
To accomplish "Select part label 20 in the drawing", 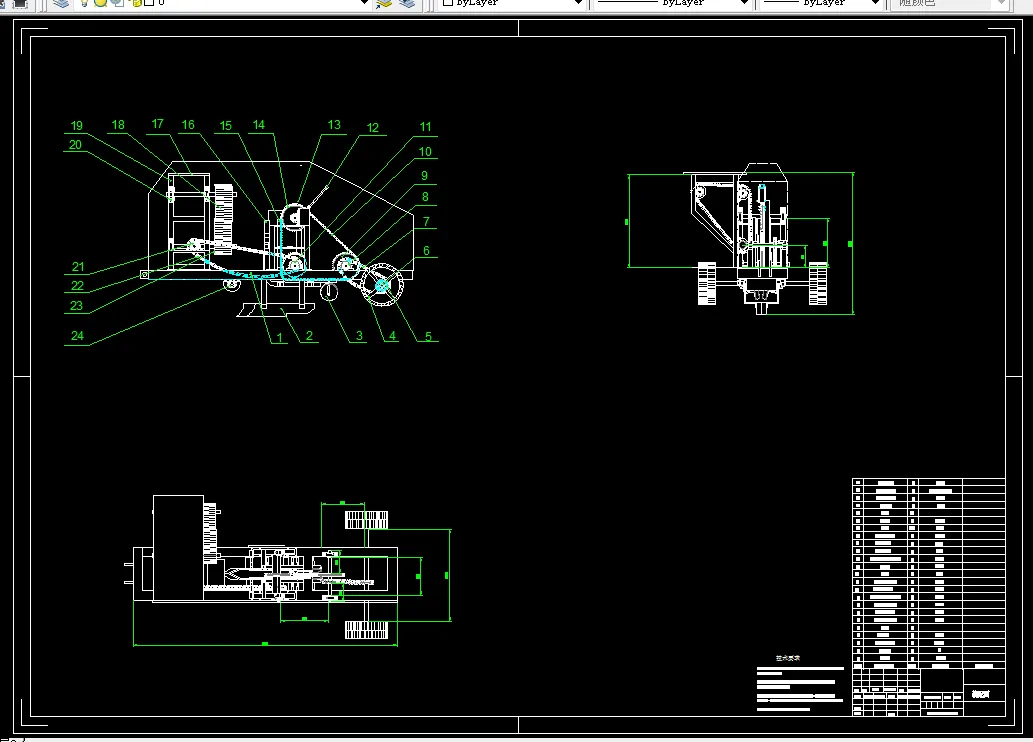I will coord(75,144).
